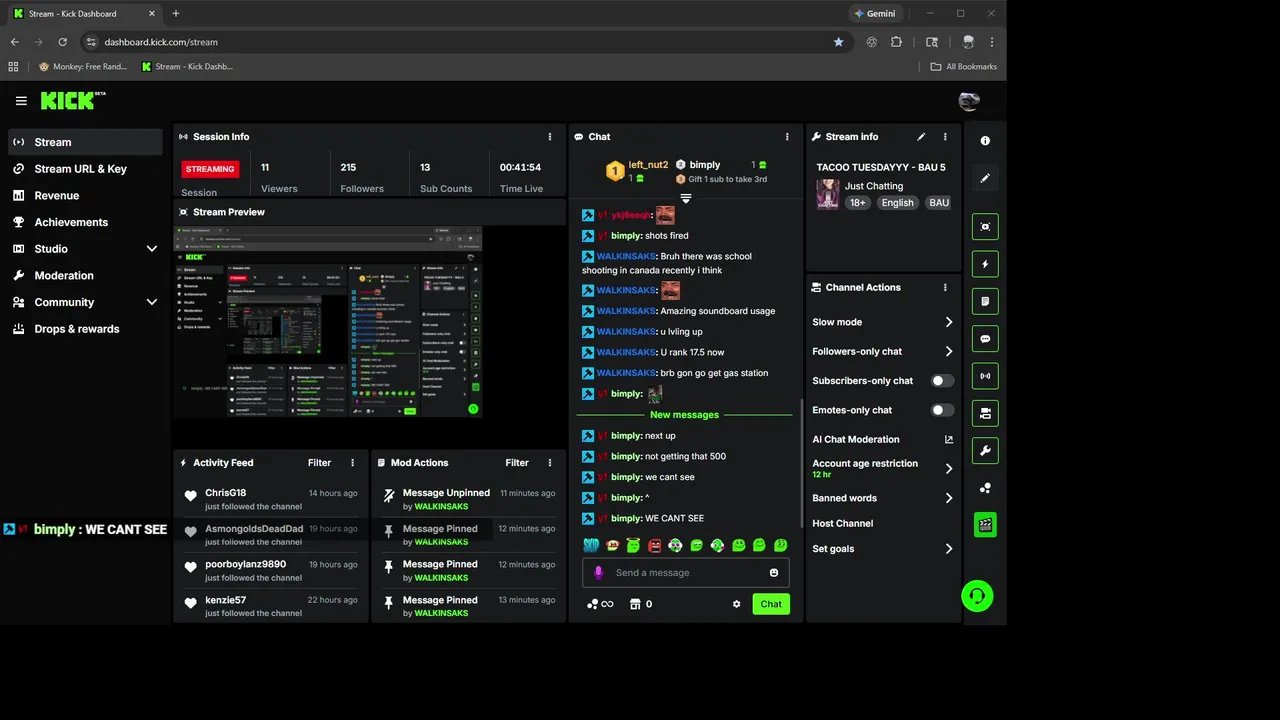Click in the Send a message field
This screenshot has height=720, width=1280.
(685, 573)
